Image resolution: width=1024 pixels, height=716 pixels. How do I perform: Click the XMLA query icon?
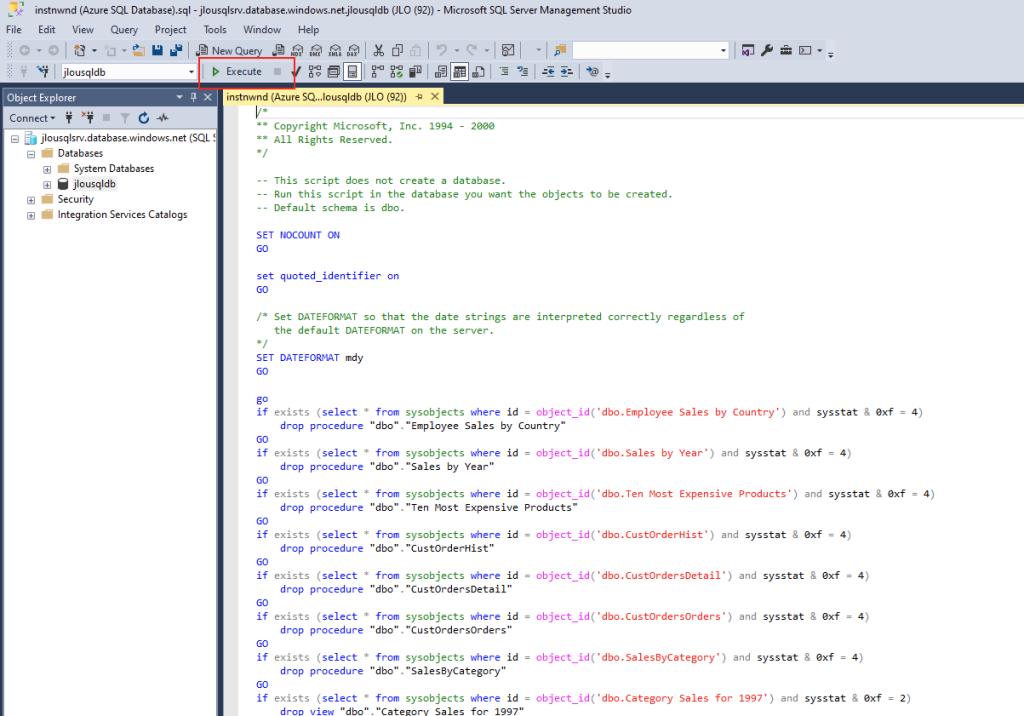click(x=335, y=50)
